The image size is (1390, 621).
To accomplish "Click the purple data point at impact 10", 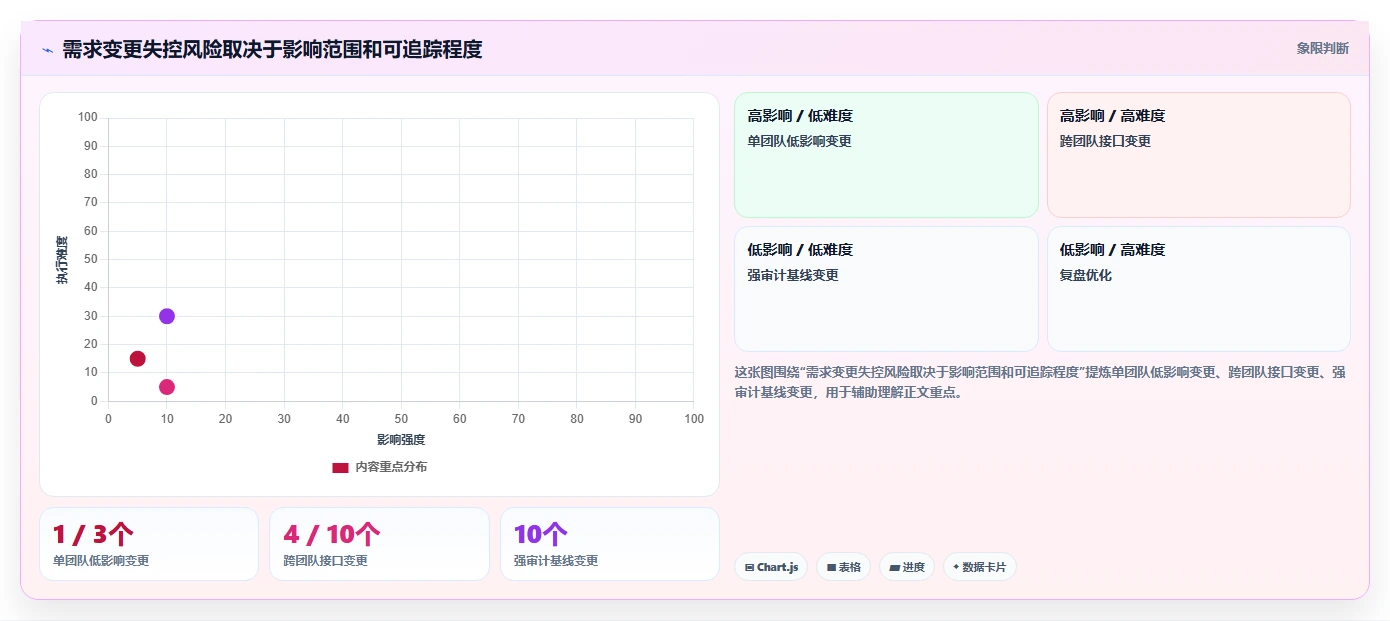I will click(x=167, y=316).
